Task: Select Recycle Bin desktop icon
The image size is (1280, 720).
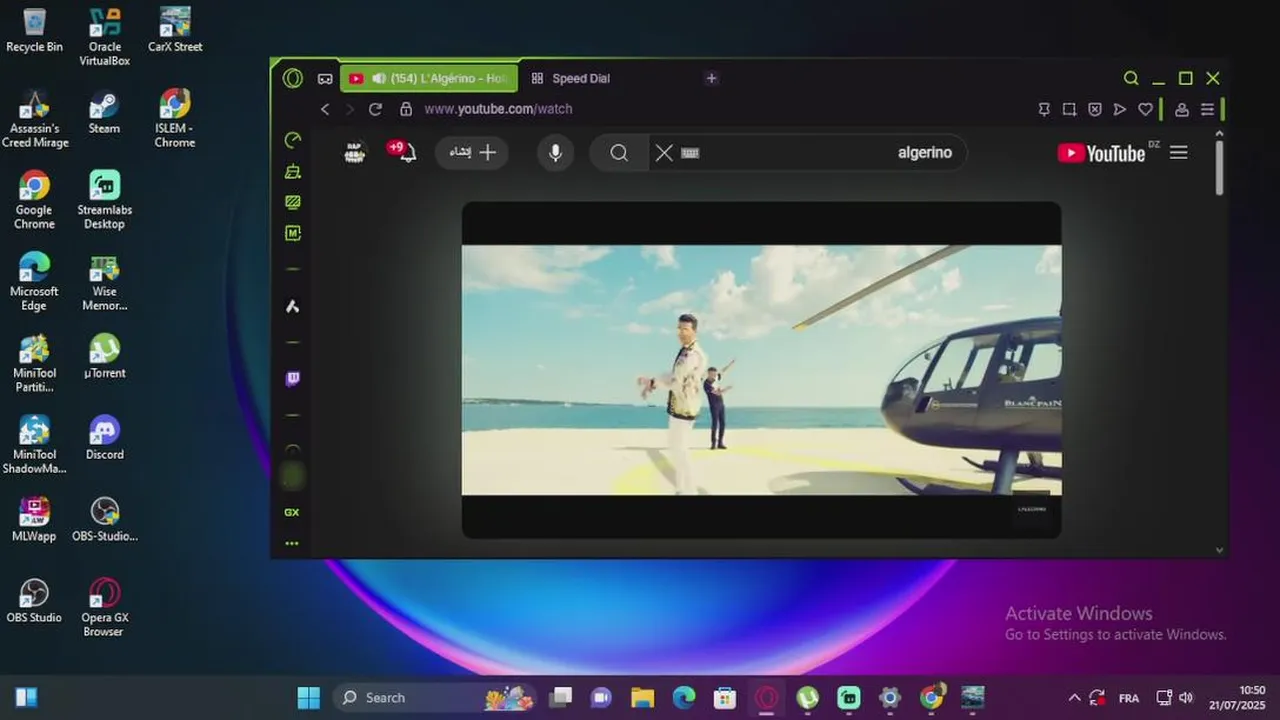Action: [x=34, y=30]
